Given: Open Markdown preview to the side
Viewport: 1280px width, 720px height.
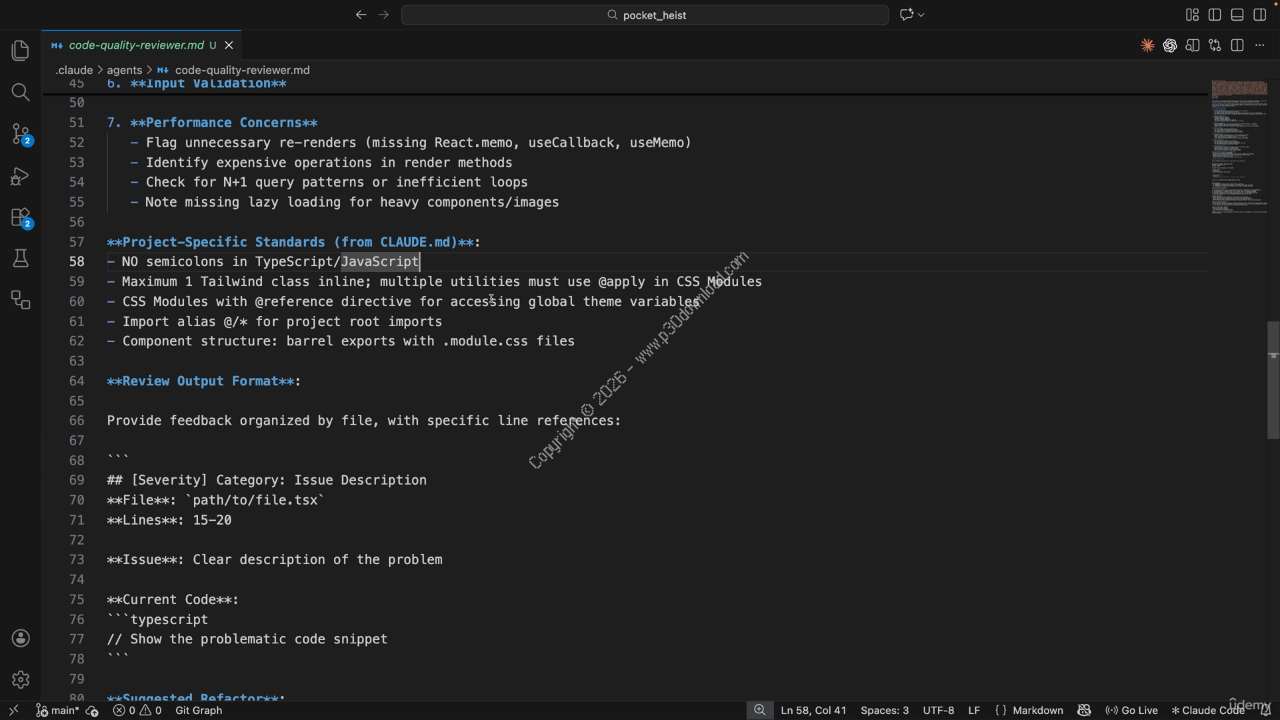Looking at the screenshot, I should pos(1192,45).
